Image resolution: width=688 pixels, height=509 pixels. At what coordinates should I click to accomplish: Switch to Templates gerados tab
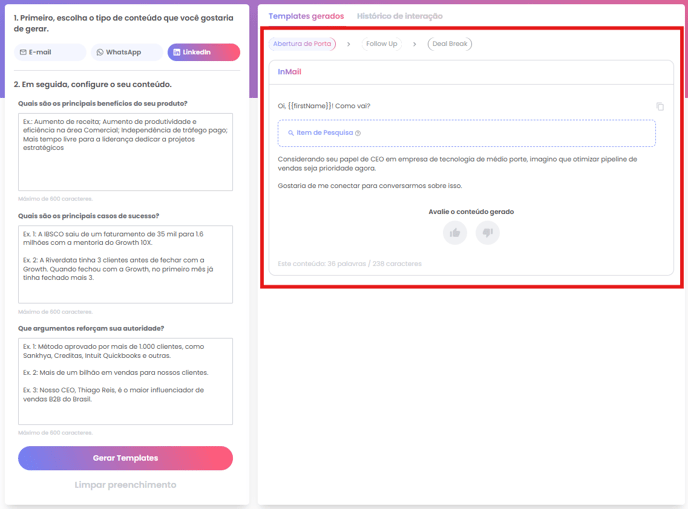point(306,16)
